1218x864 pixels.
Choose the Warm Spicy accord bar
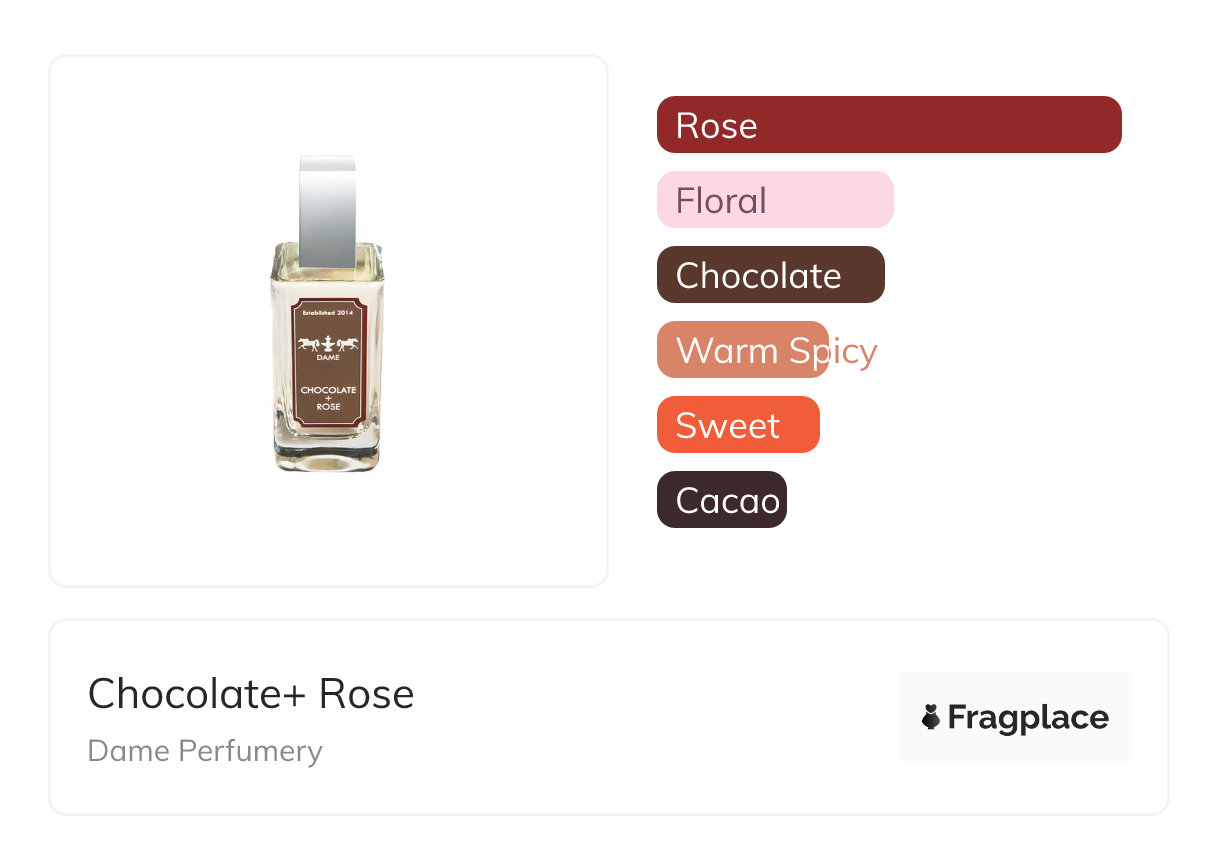tap(743, 350)
